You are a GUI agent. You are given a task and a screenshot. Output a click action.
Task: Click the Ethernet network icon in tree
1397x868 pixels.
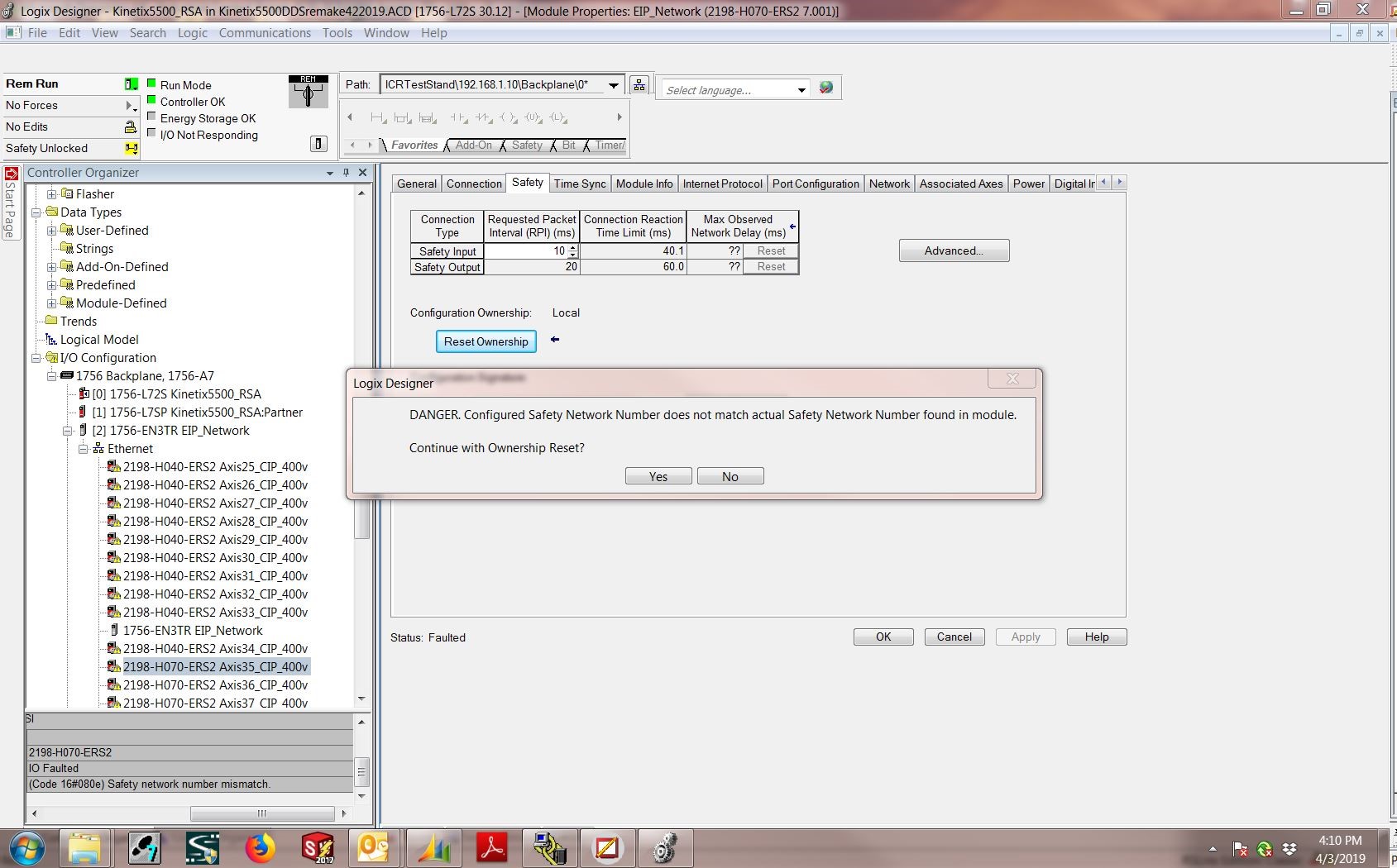click(98, 449)
